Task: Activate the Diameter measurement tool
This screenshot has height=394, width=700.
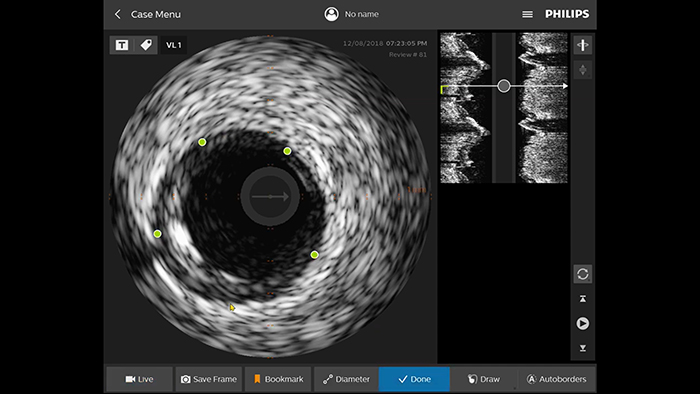Action: [x=346, y=379]
